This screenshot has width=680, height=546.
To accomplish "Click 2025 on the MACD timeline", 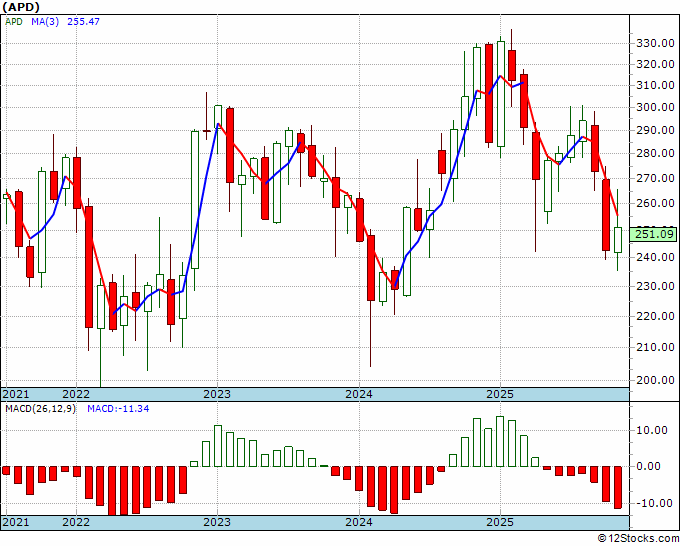I will [500, 522].
